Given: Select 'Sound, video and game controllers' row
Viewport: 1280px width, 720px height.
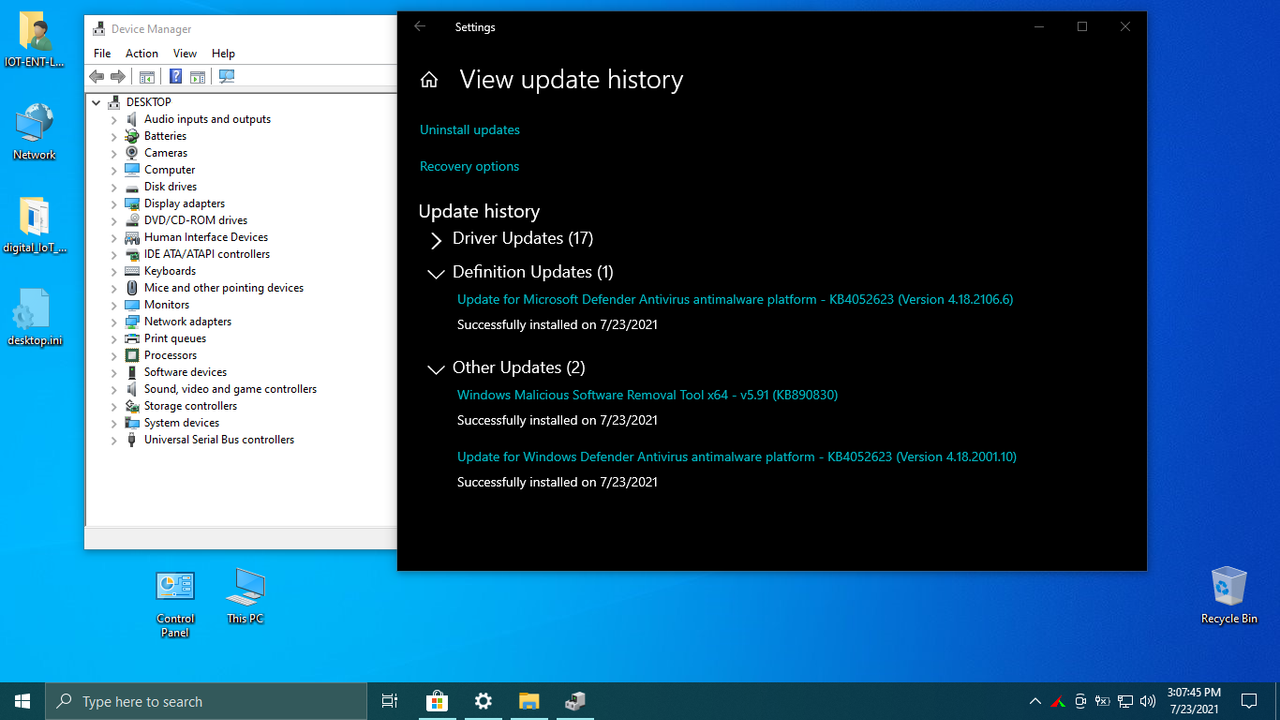Looking at the screenshot, I should pyautogui.click(x=230, y=389).
